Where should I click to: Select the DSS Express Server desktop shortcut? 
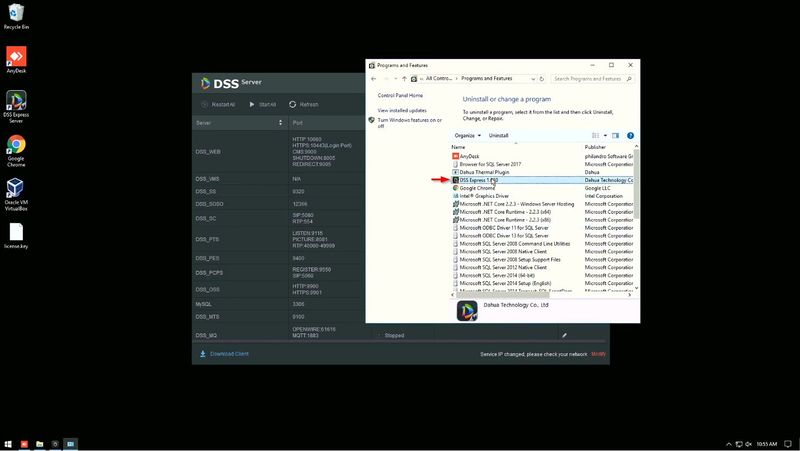16,107
